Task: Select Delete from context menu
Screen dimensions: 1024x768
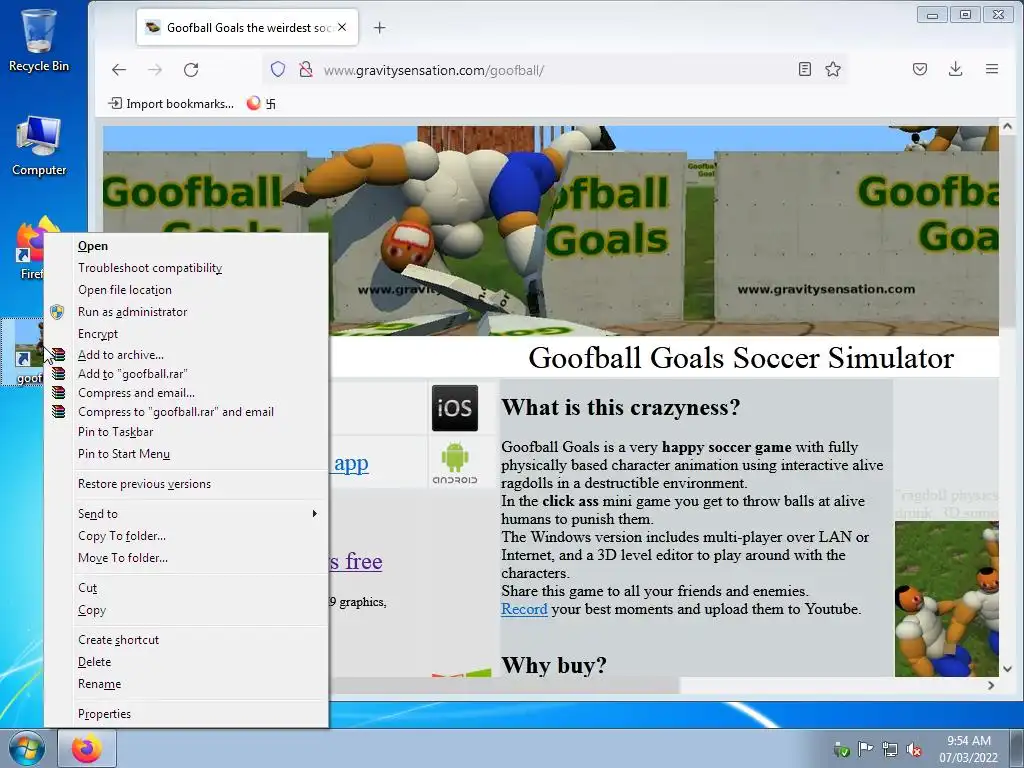Action: tap(187, 662)
